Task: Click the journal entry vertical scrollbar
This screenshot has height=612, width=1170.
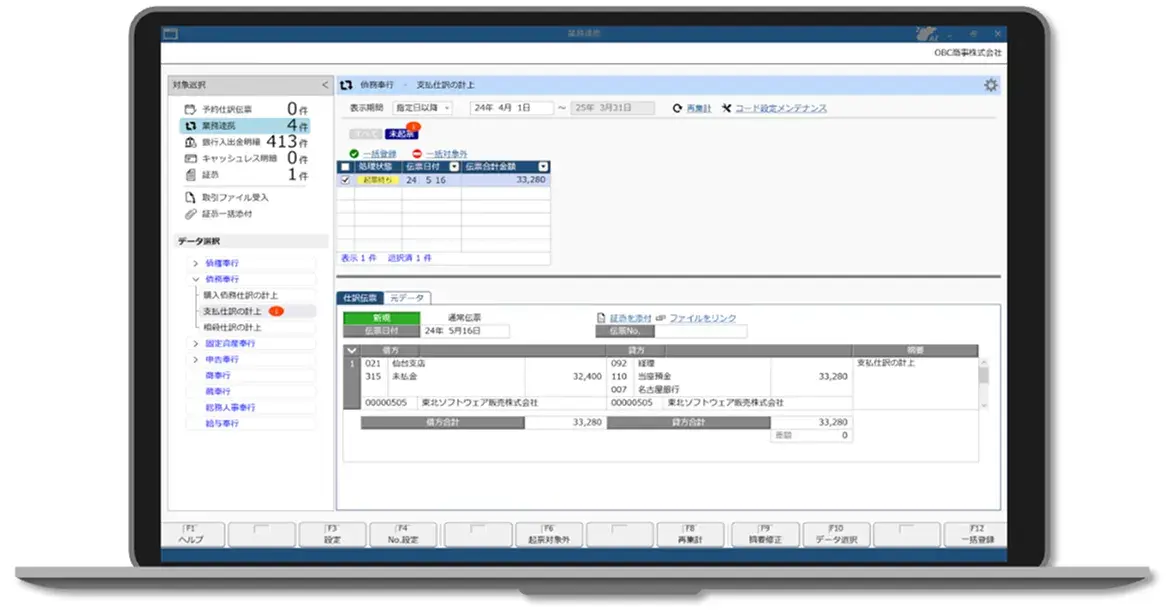Action: [983, 383]
